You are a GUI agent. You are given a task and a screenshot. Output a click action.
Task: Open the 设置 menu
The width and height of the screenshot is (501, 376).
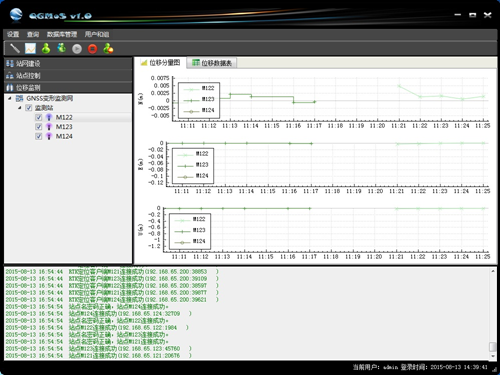pyautogui.click(x=13, y=34)
